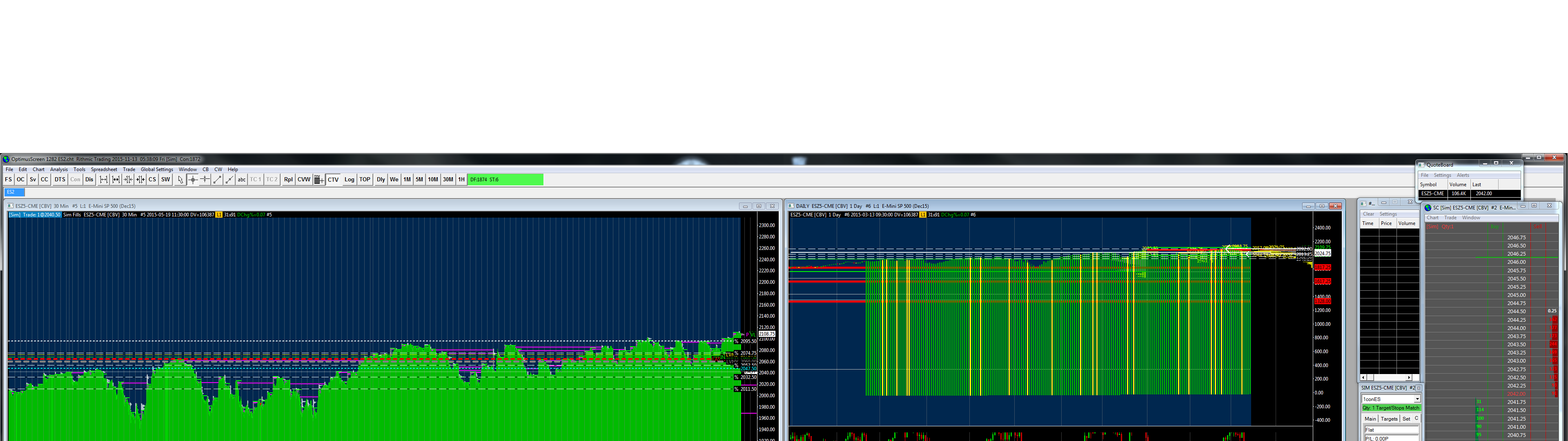
Task: Select the ES2 chartbook tab
Action: click(x=11, y=192)
